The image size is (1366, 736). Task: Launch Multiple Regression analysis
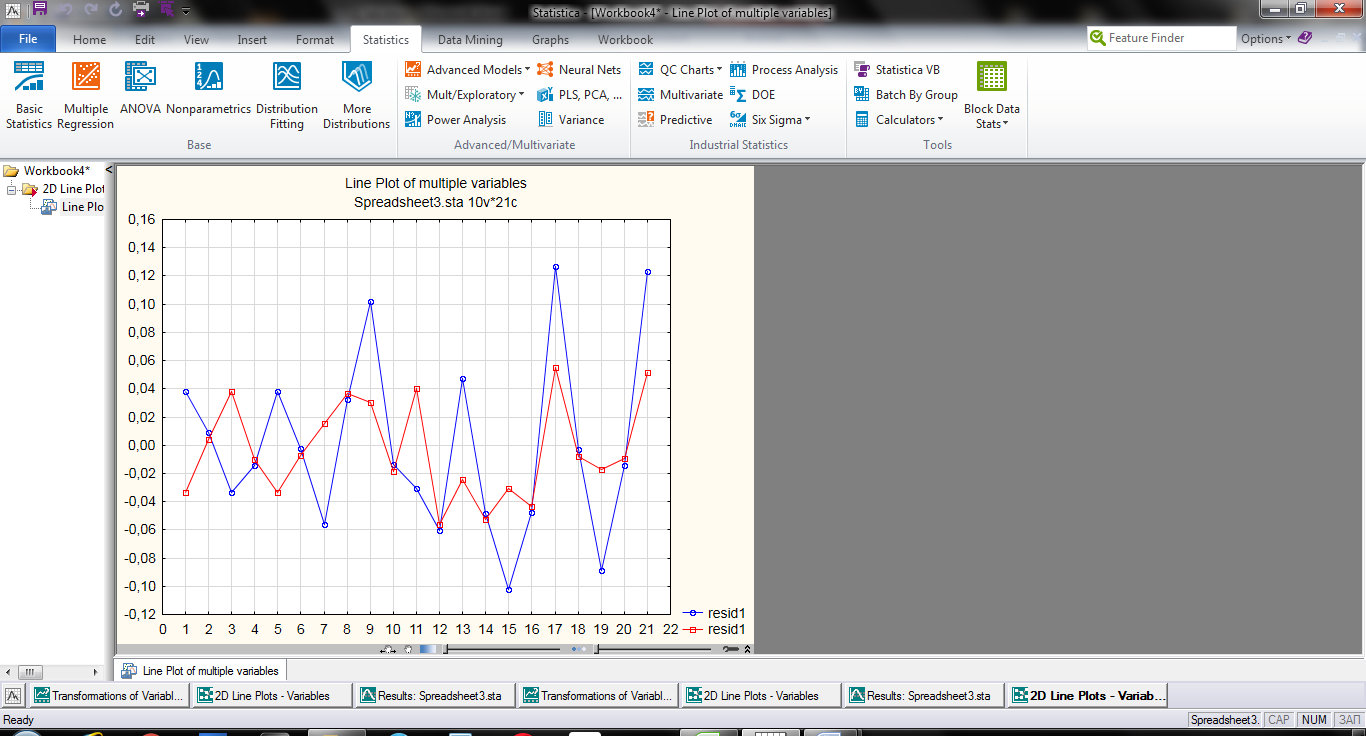pos(86,96)
